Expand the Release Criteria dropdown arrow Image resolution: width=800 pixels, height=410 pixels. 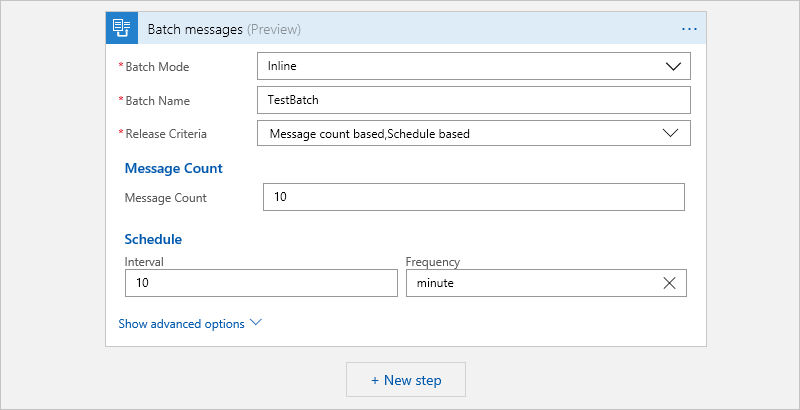pos(672,133)
